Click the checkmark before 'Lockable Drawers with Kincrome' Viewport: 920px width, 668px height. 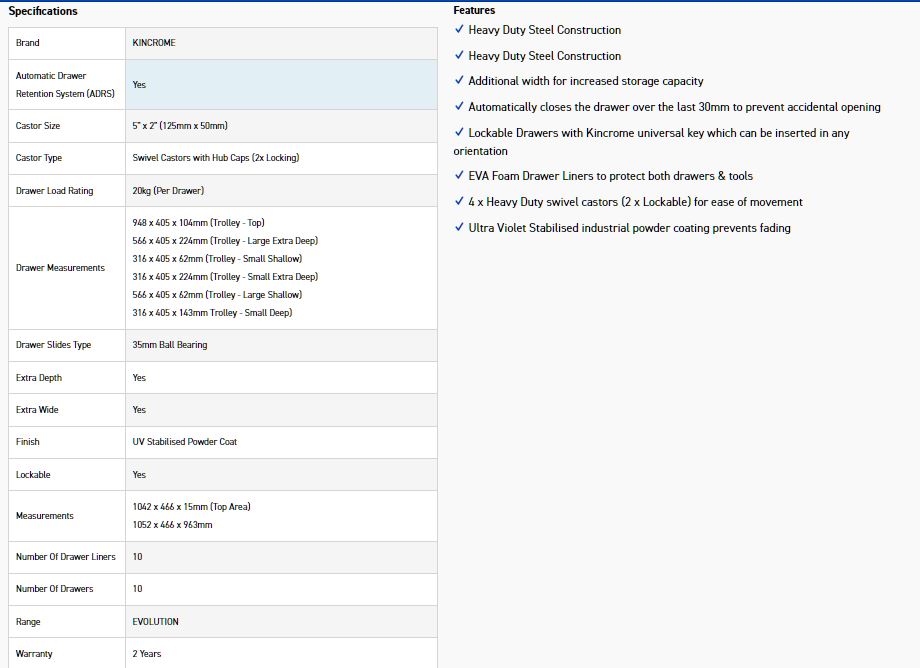point(459,133)
